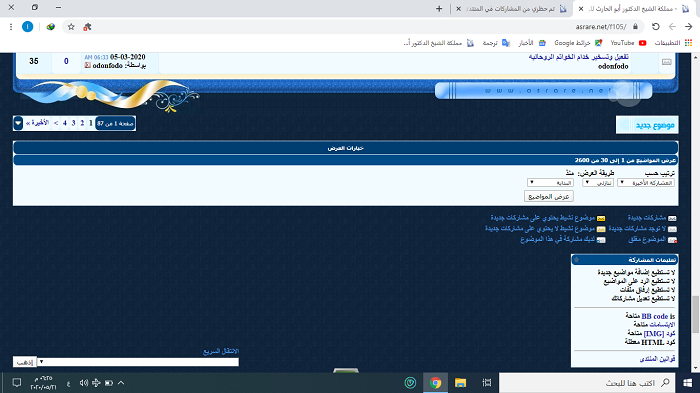
Task: Expand the time range dropdown (البداية)
Action: [550, 183]
